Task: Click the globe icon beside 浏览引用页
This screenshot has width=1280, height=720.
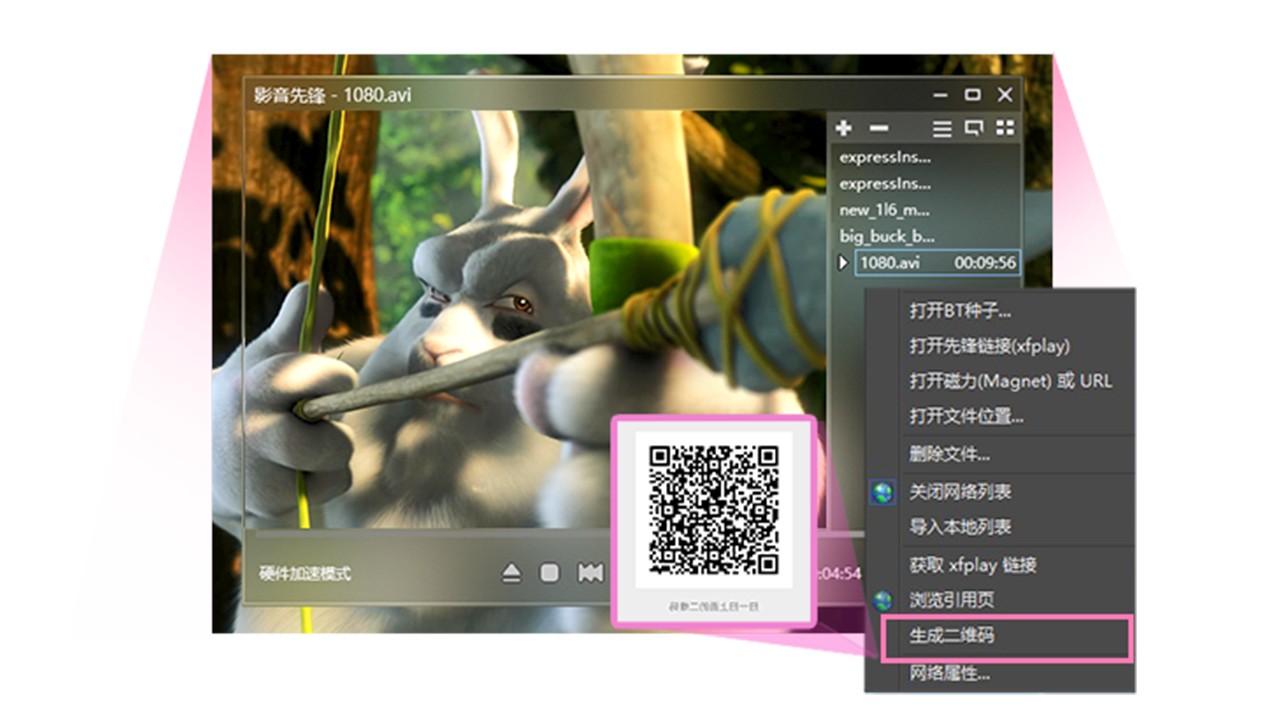Action: [x=882, y=600]
